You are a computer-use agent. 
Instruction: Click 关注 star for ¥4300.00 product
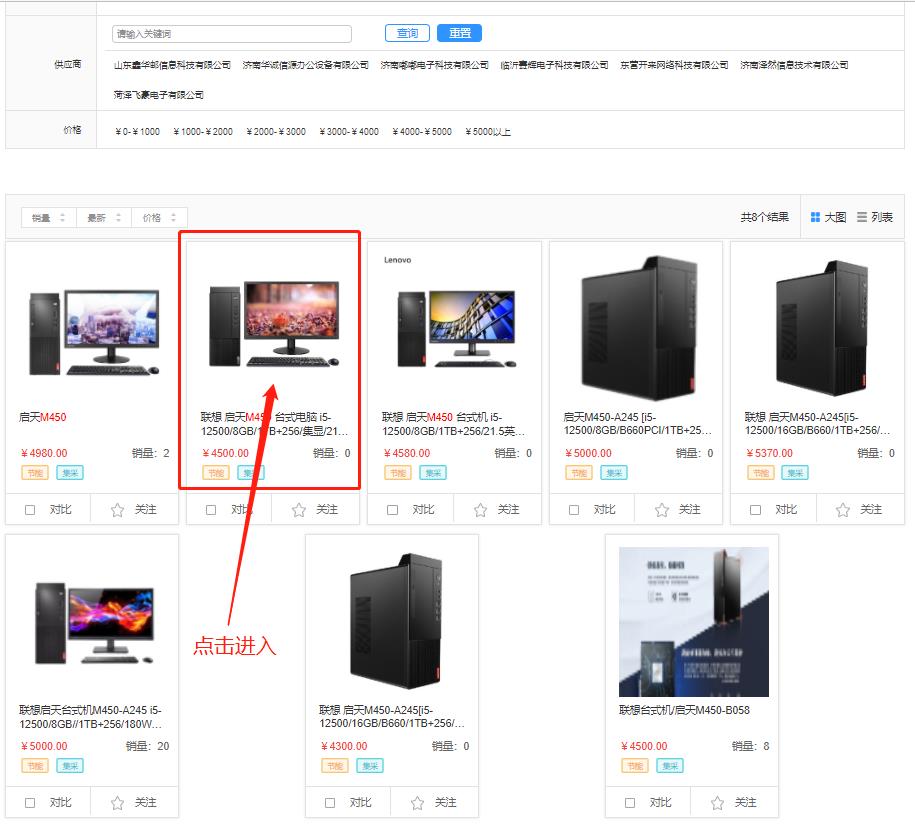pos(418,803)
